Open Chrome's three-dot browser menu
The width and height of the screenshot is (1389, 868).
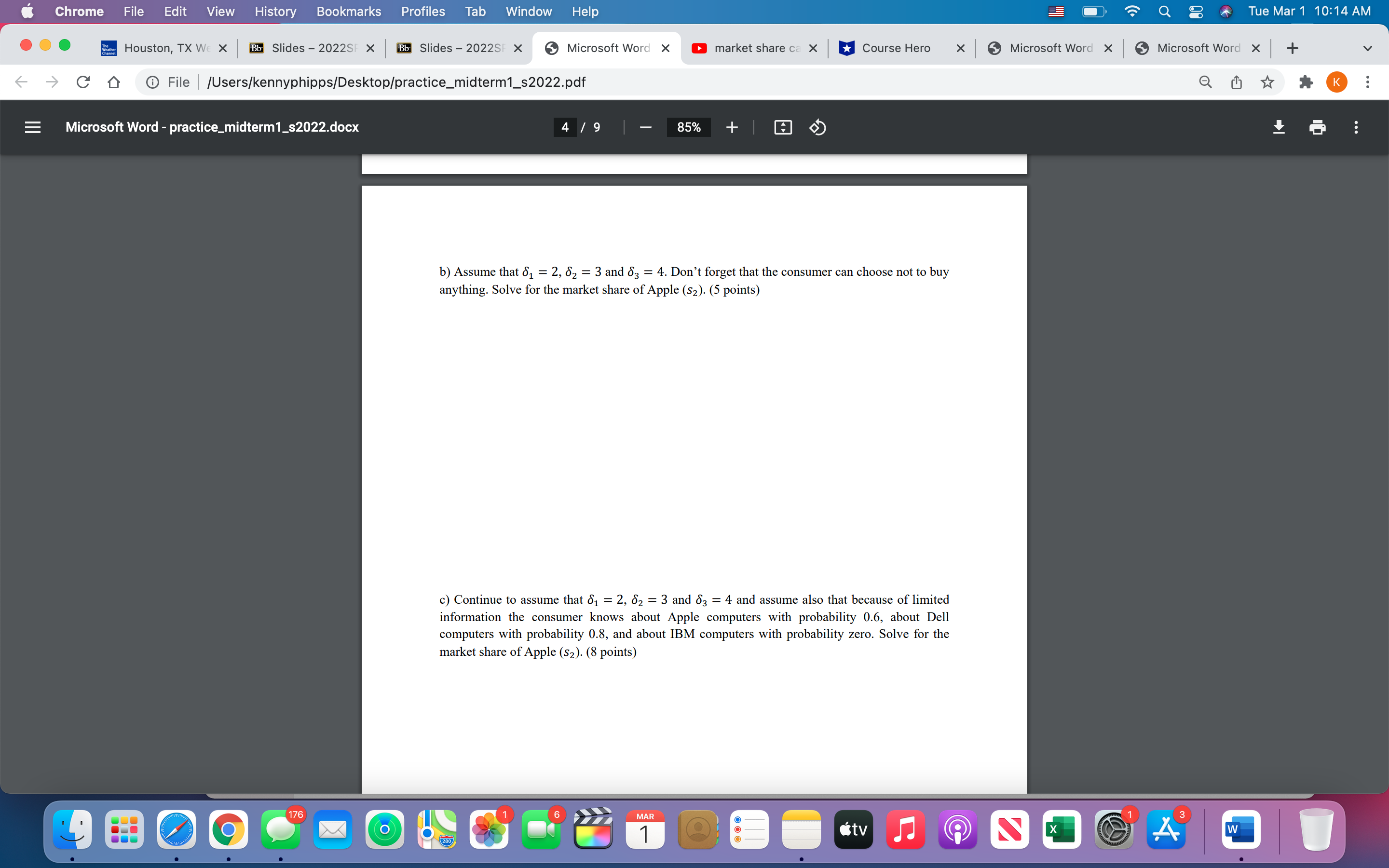point(1368,82)
